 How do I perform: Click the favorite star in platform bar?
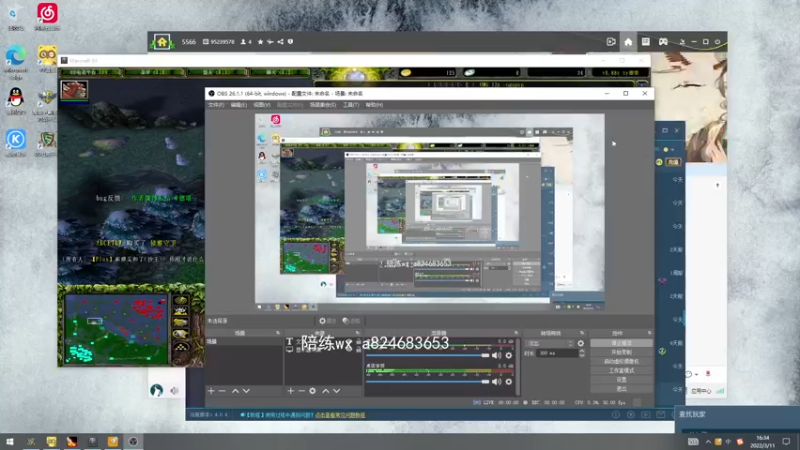260,42
